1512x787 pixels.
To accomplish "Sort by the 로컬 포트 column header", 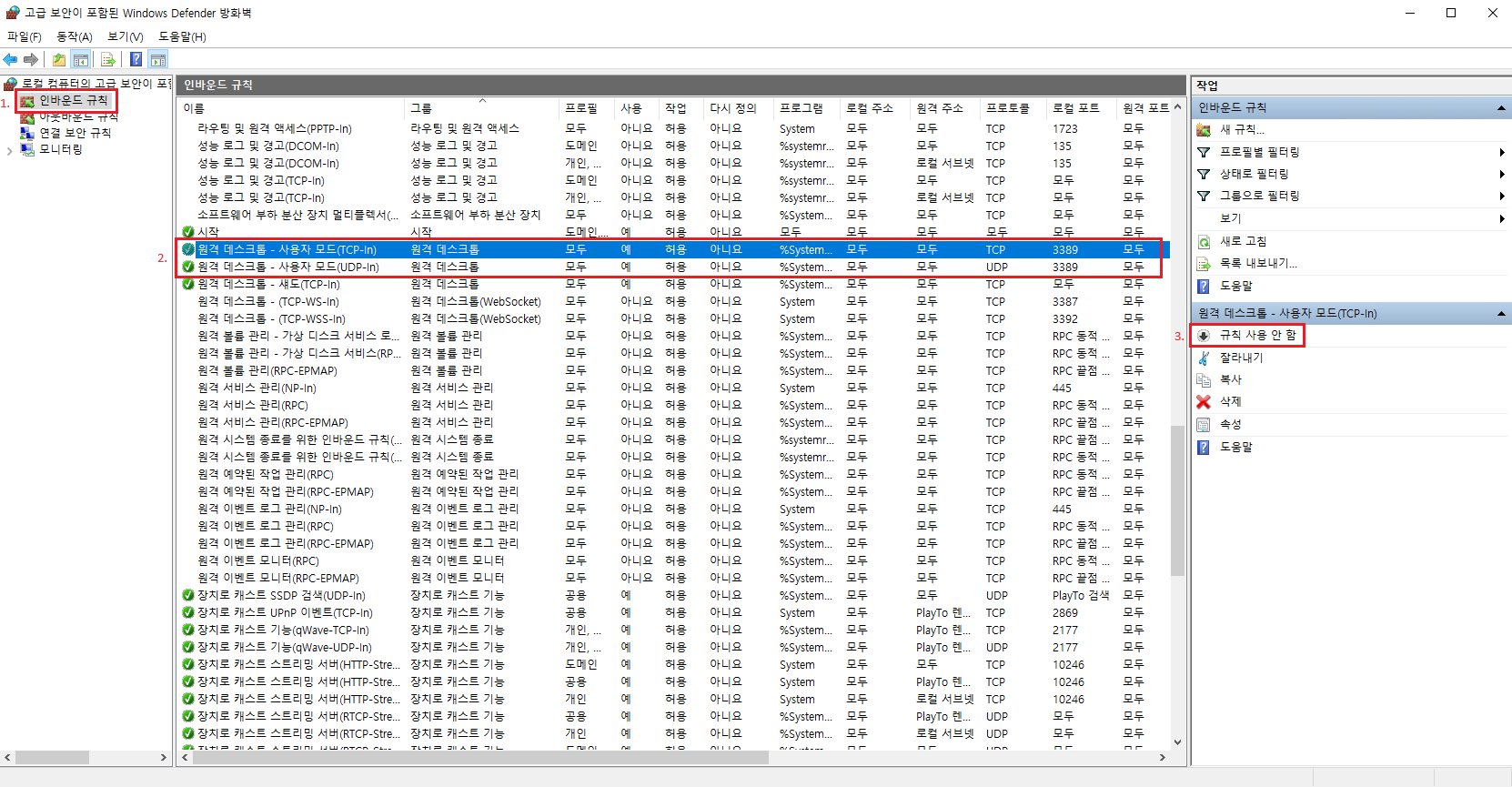I will point(1081,108).
